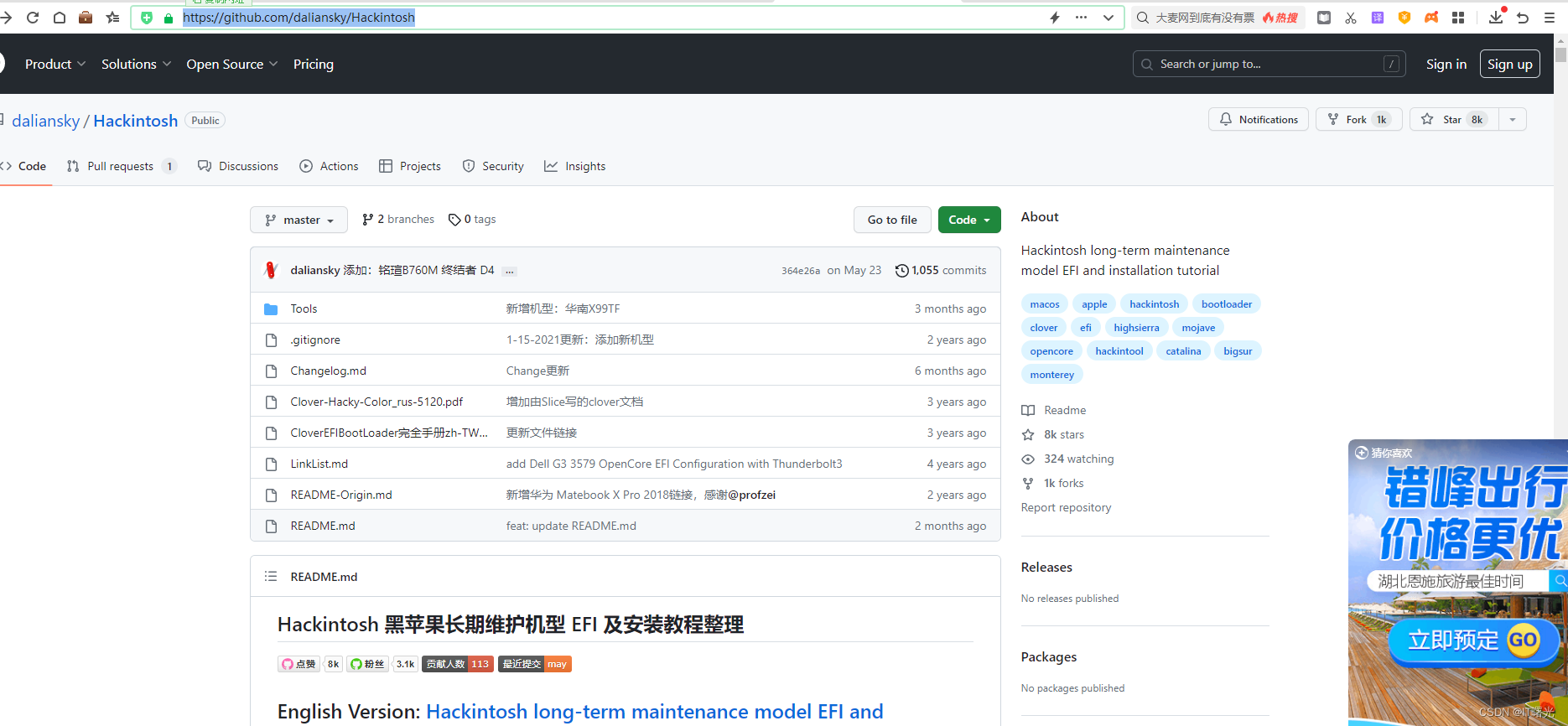Image resolution: width=1568 pixels, height=726 pixels.
Task: Expand address bar history dropdown chevron
Action: click(x=1109, y=18)
